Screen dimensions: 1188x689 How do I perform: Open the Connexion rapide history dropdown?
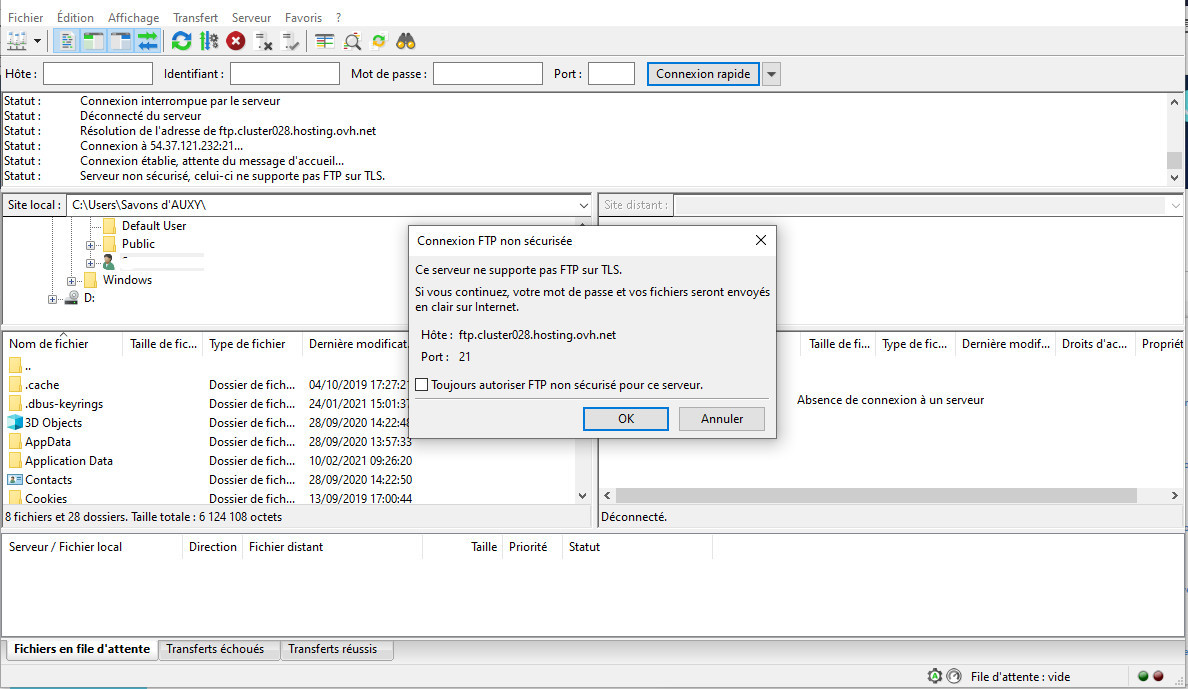(x=771, y=74)
